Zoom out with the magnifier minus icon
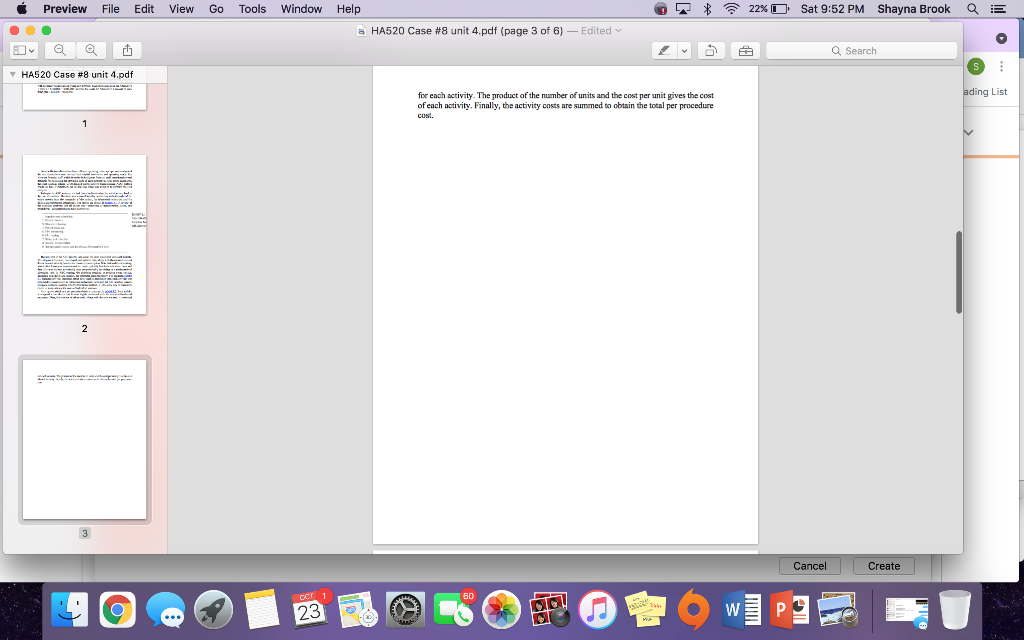This screenshot has width=1024, height=640. tap(60, 48)
